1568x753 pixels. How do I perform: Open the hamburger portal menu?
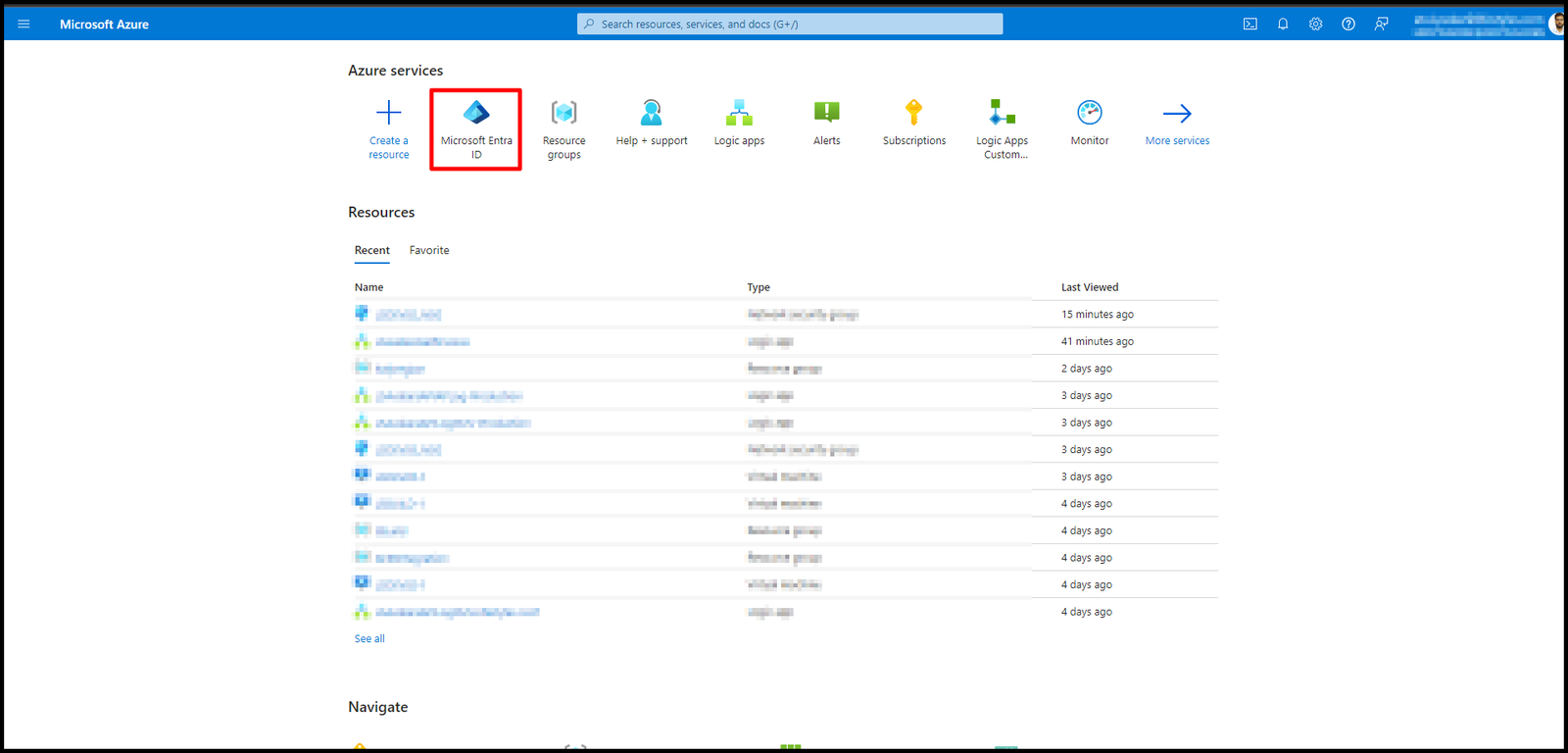[x=24, y=24]
